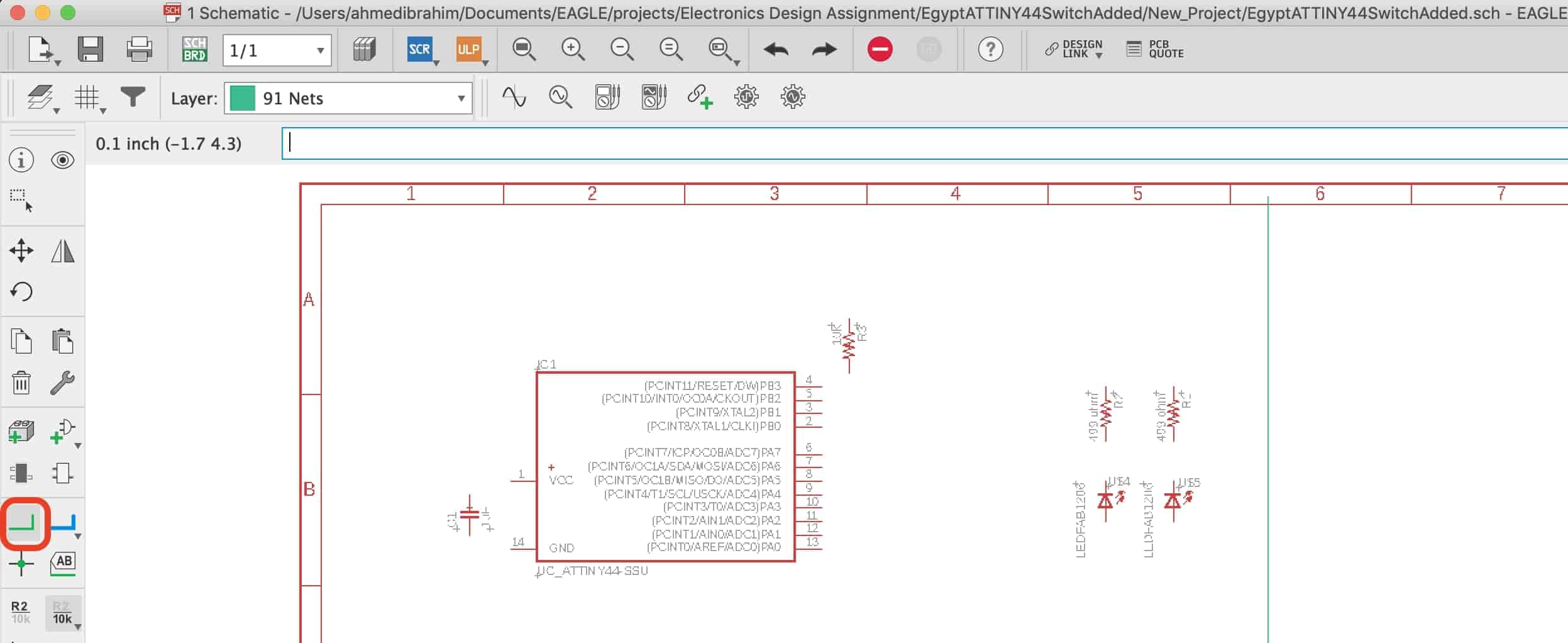Viewport: 1568px width, 643px height.
Task: Open Help with question mark icon
Action: point(990,49)
